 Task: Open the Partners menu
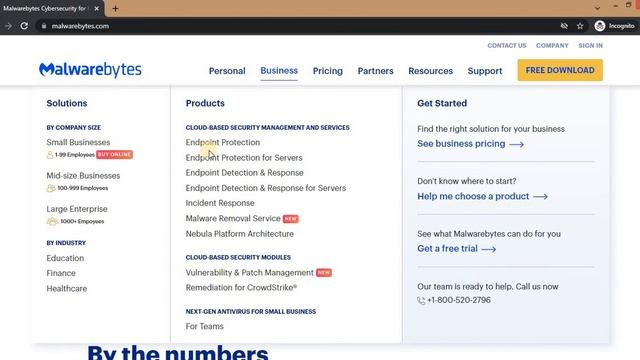pos(376,71)
